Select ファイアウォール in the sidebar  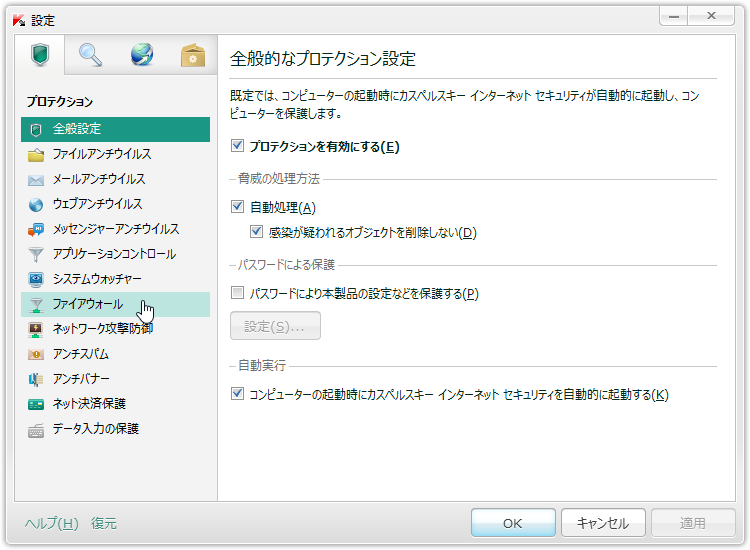pos(115,304)
